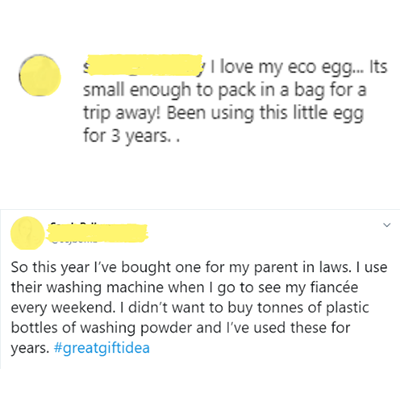The image size is (400, 400).
Task: Click the top commenter's yellow avatar
Action: (40, 76)
